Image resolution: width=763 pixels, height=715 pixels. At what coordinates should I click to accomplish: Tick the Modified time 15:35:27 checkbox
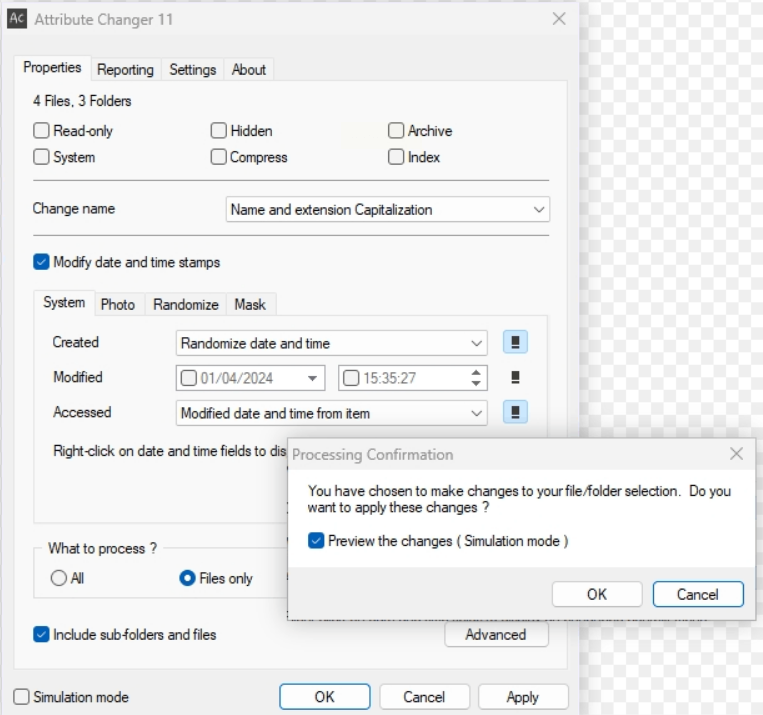(351, 378)
